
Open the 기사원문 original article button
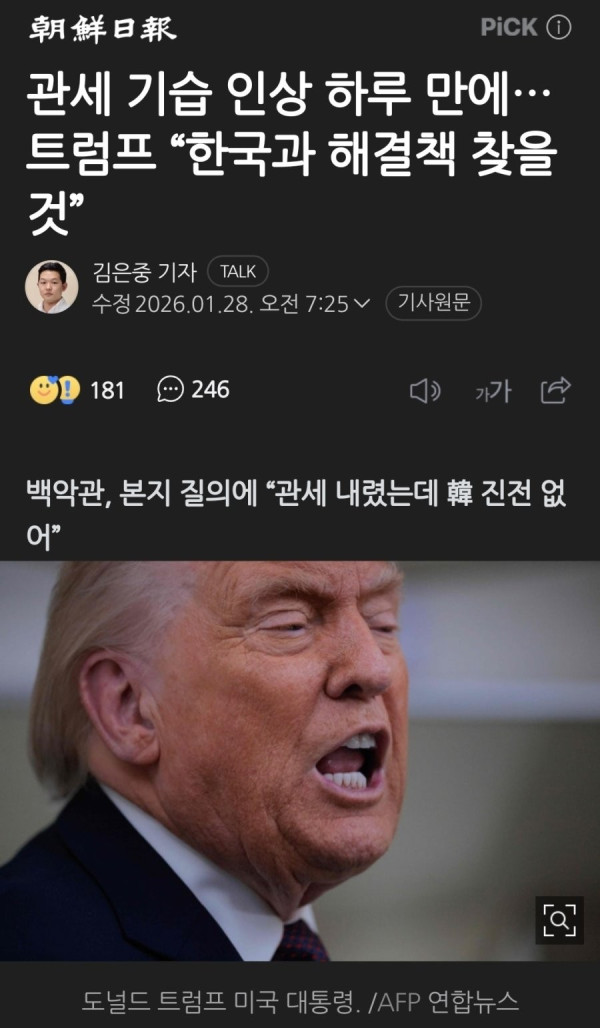click(433, 304)
